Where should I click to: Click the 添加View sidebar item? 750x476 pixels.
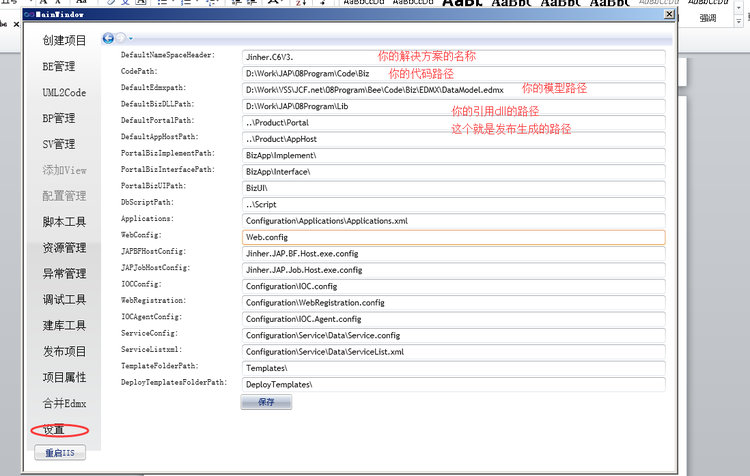coord(64,170)
